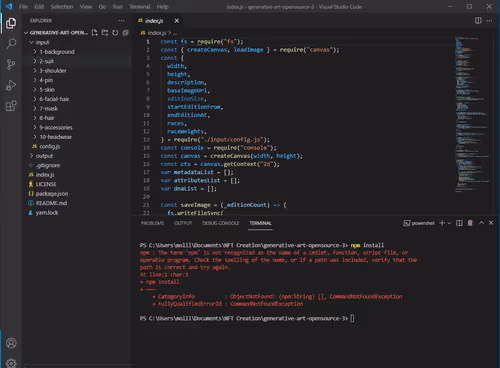Place cursor on line 21 saveImage code
Image resolution: width=500 pixels, height=368 pixels.
223,205
